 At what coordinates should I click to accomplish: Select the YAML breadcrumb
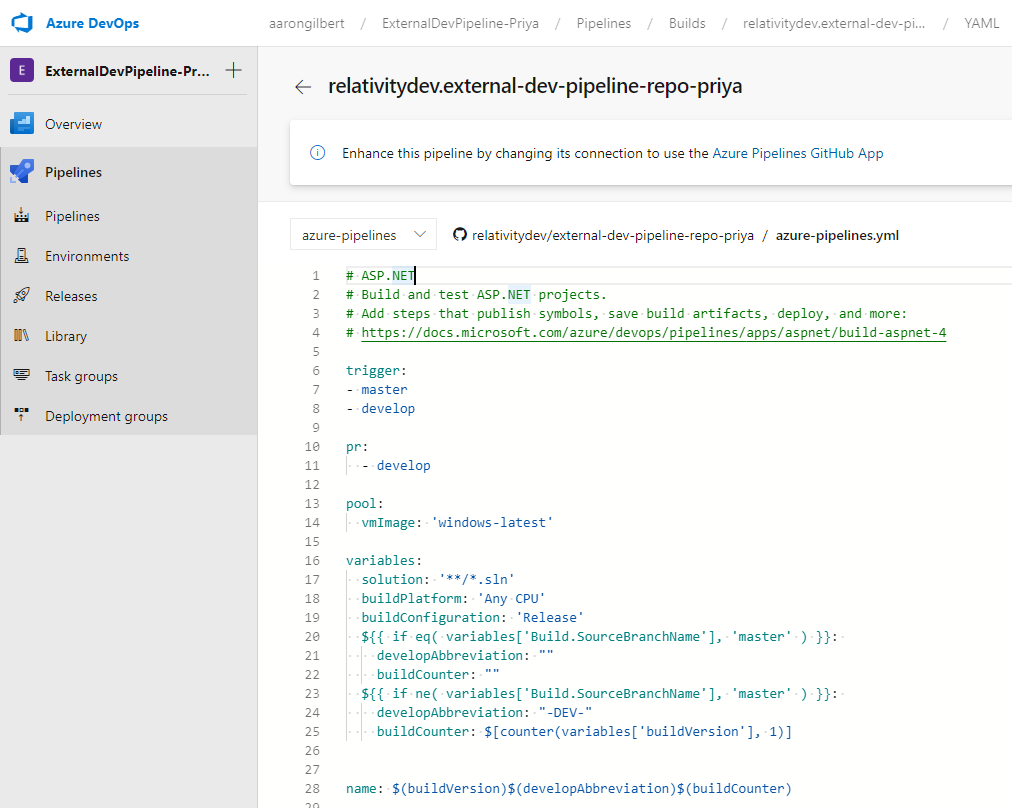(x=981, y=23)
